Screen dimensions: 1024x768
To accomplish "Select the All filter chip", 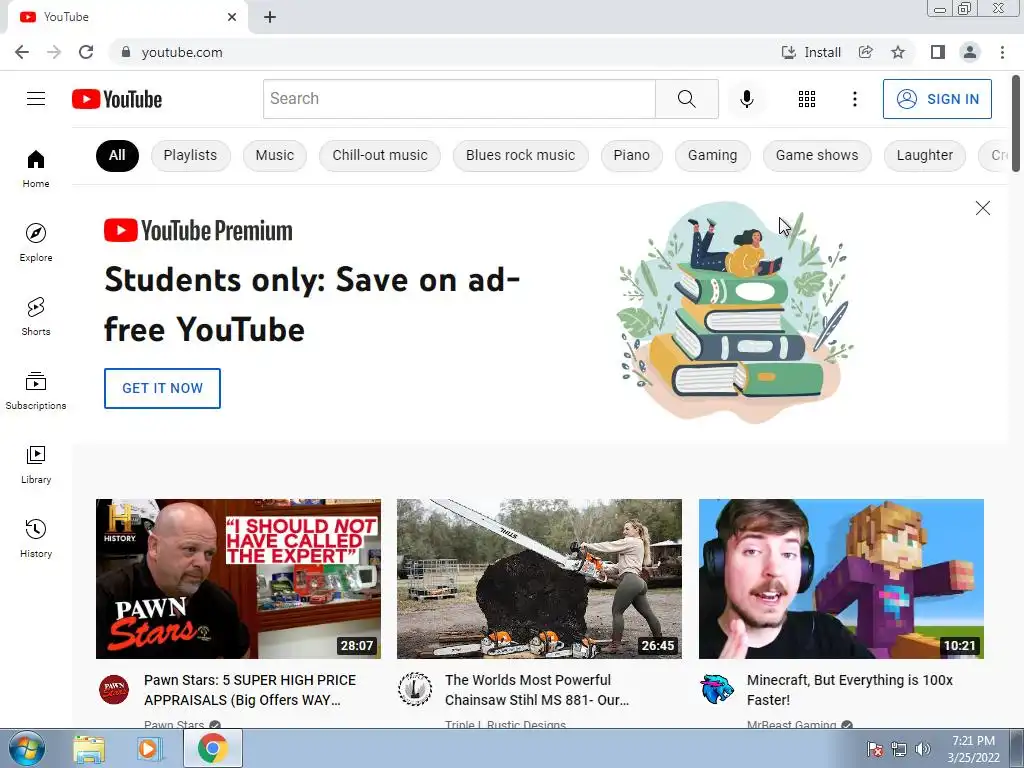I will point(117,155).
